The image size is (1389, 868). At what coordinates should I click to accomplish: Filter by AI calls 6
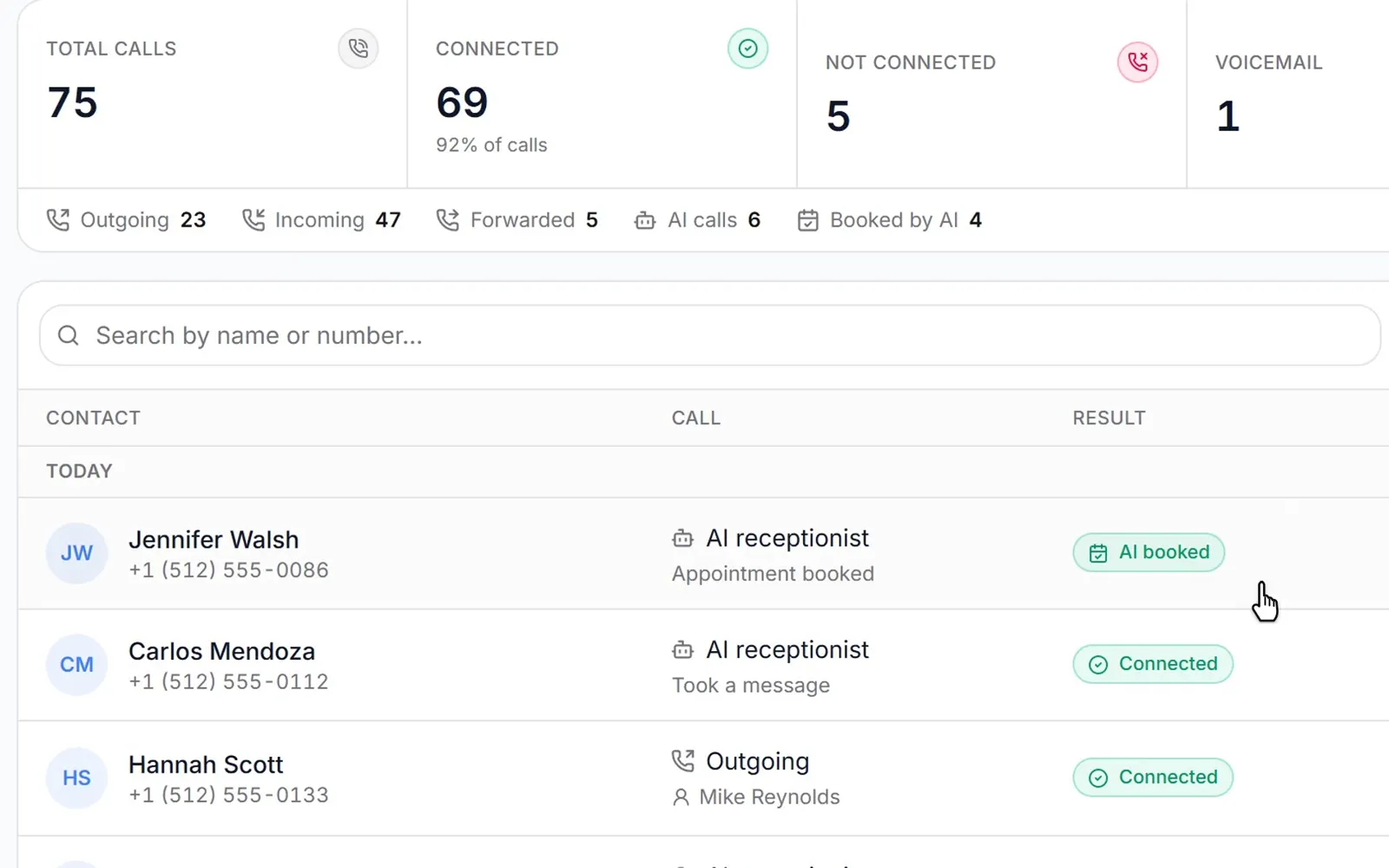(697, 220)
